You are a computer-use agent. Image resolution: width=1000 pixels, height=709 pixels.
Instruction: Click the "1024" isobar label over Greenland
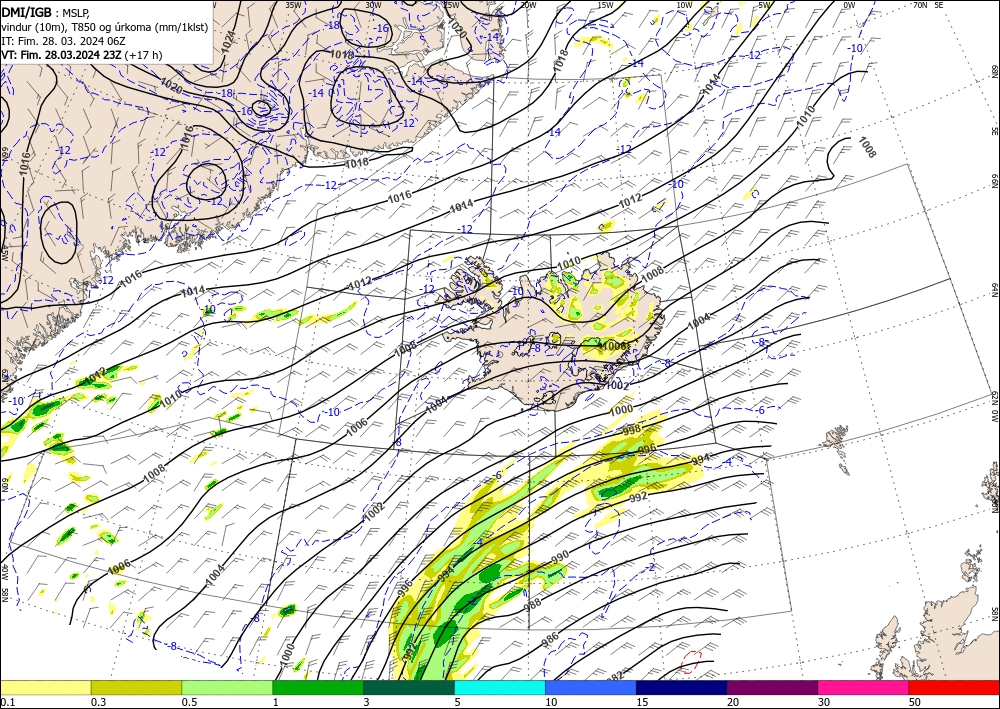pos(228,42)
